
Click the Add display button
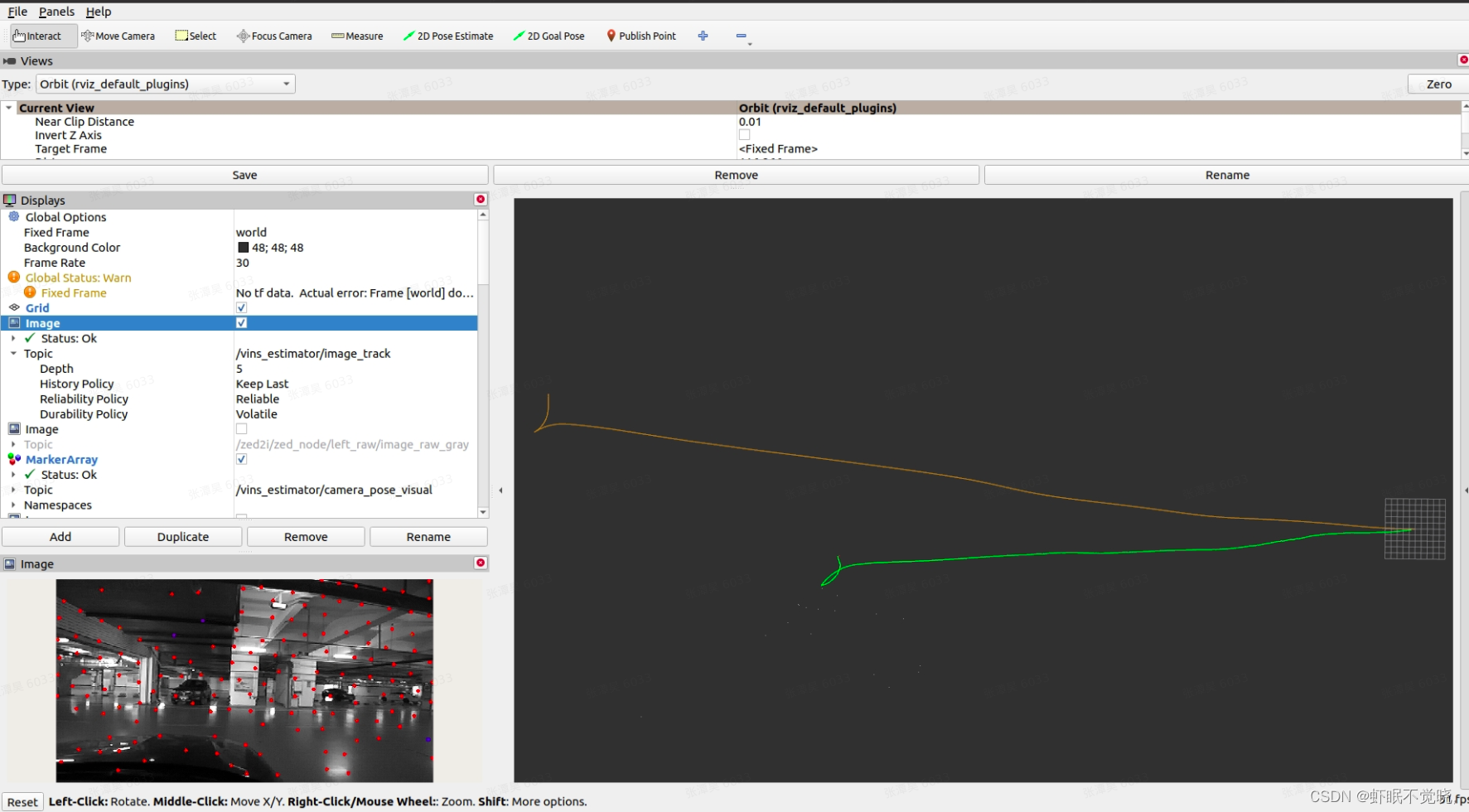pos(60,537)
